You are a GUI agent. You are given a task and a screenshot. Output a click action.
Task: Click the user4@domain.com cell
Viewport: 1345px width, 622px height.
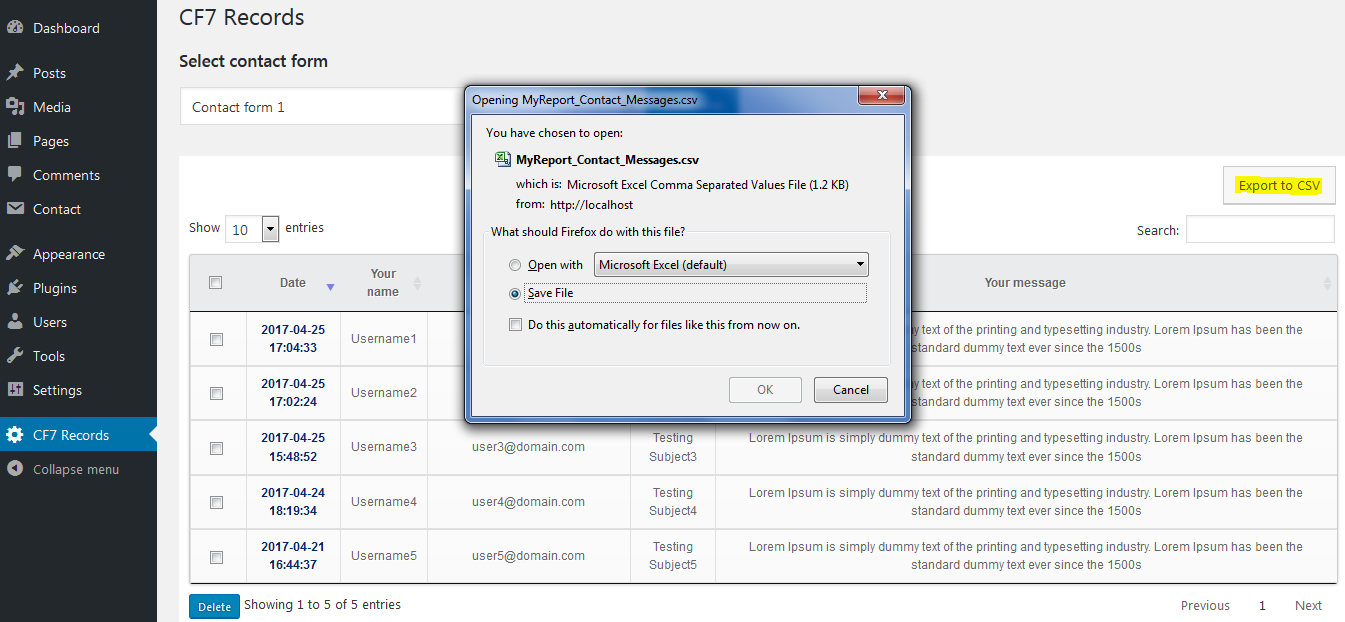coord(529,502)
